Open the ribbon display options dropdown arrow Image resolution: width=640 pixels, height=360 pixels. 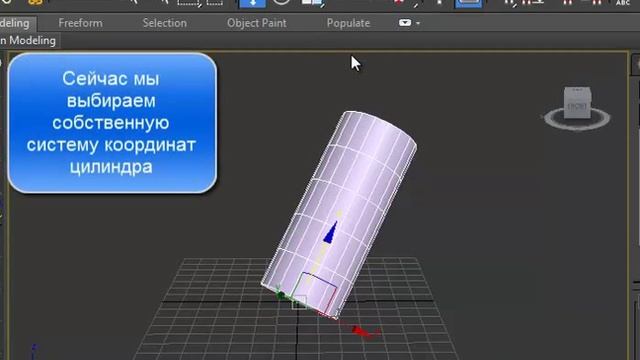point(418,23)
